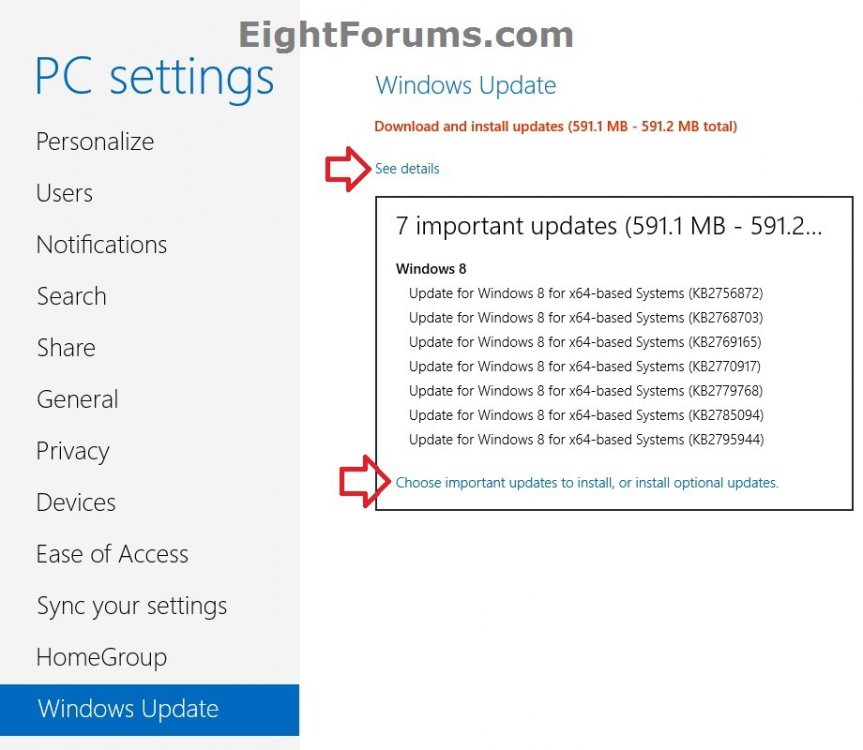Switch to the Privacy settings

(72, 451)
